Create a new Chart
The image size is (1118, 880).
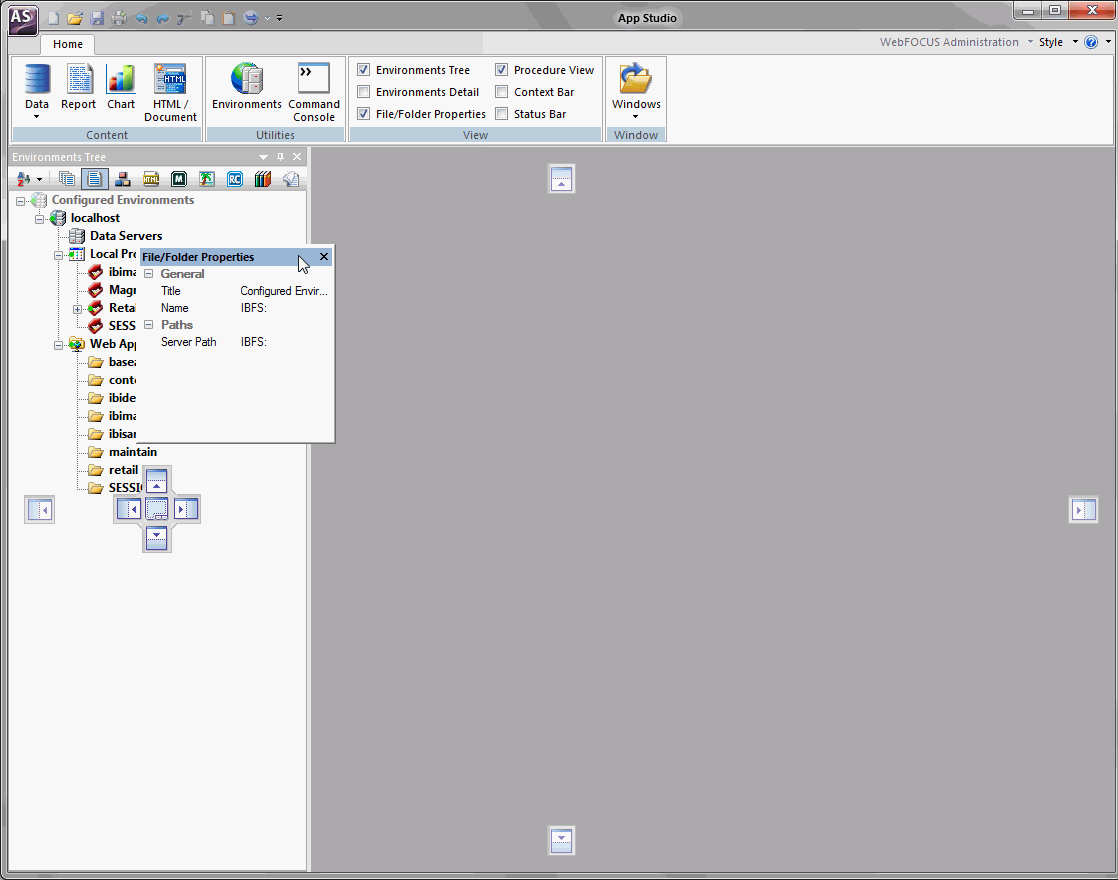(x=120, y=87)
